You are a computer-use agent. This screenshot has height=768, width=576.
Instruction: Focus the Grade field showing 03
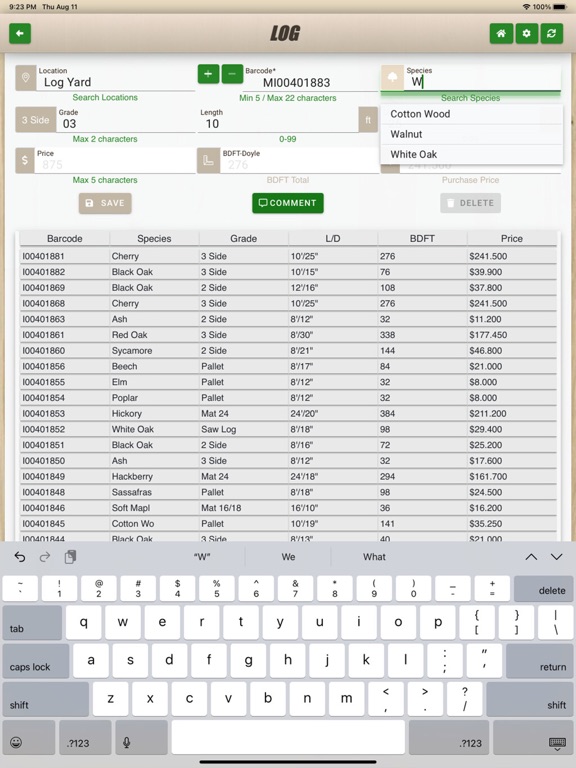[x=126, y=120]
